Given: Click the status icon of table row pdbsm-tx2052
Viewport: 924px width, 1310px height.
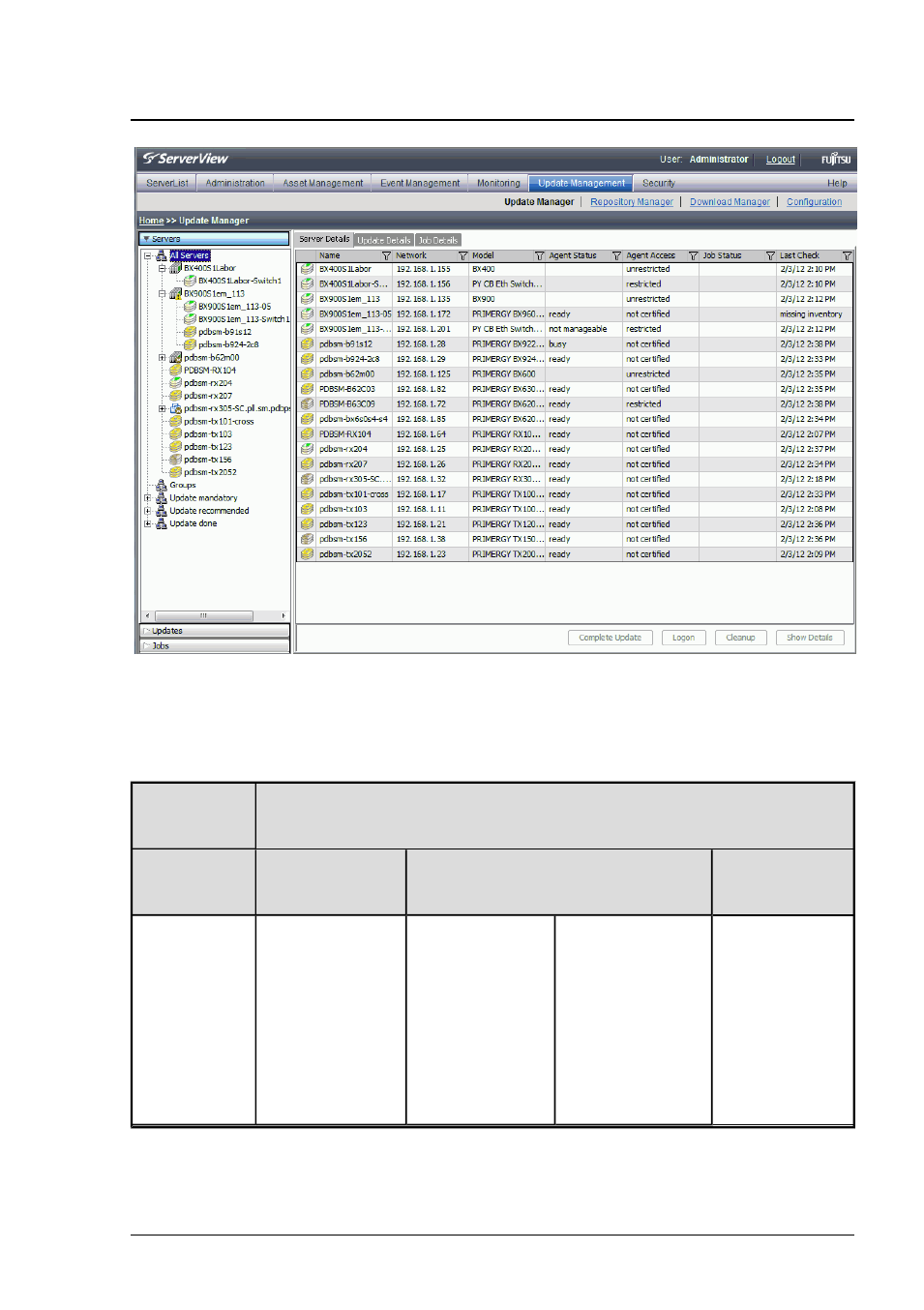Looking at the screenshot, I should (307, 554).
